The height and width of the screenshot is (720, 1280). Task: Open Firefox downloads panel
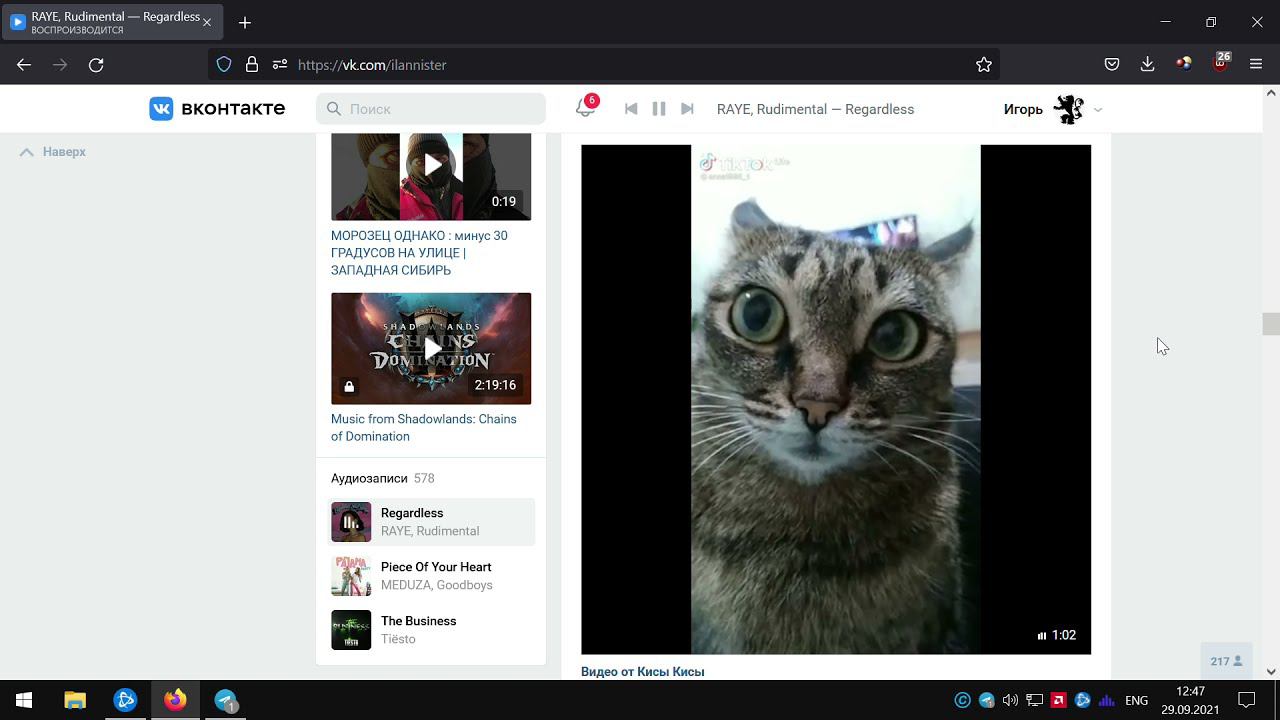coord(1147,65)
